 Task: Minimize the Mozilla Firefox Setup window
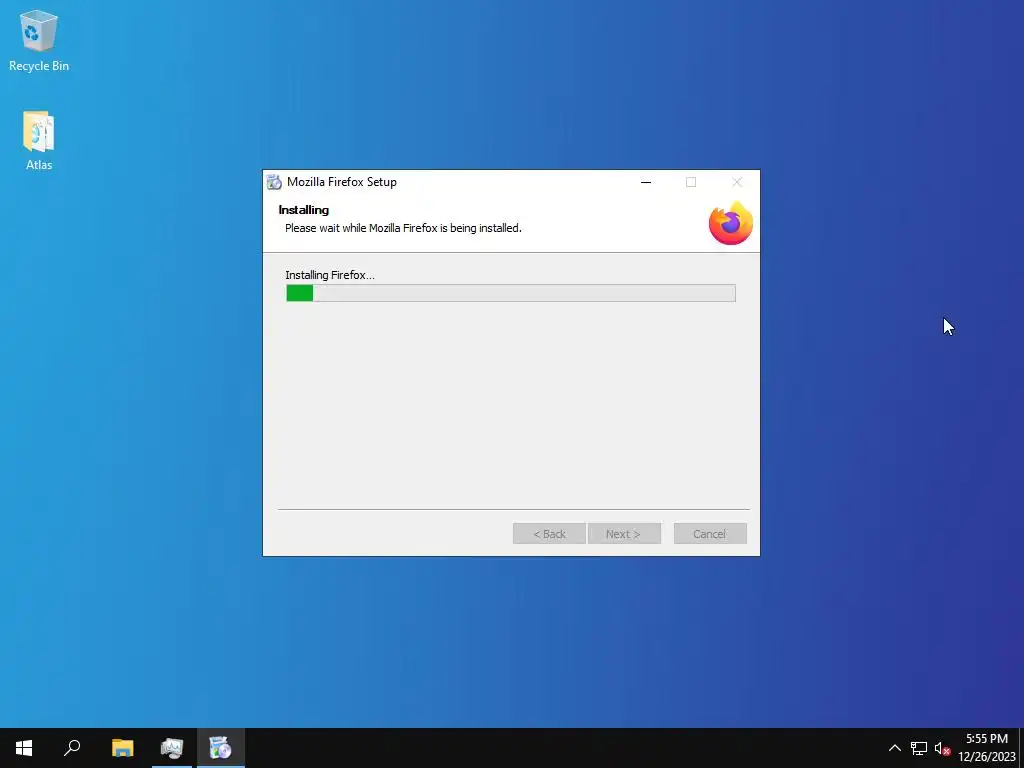pos(646,182)
